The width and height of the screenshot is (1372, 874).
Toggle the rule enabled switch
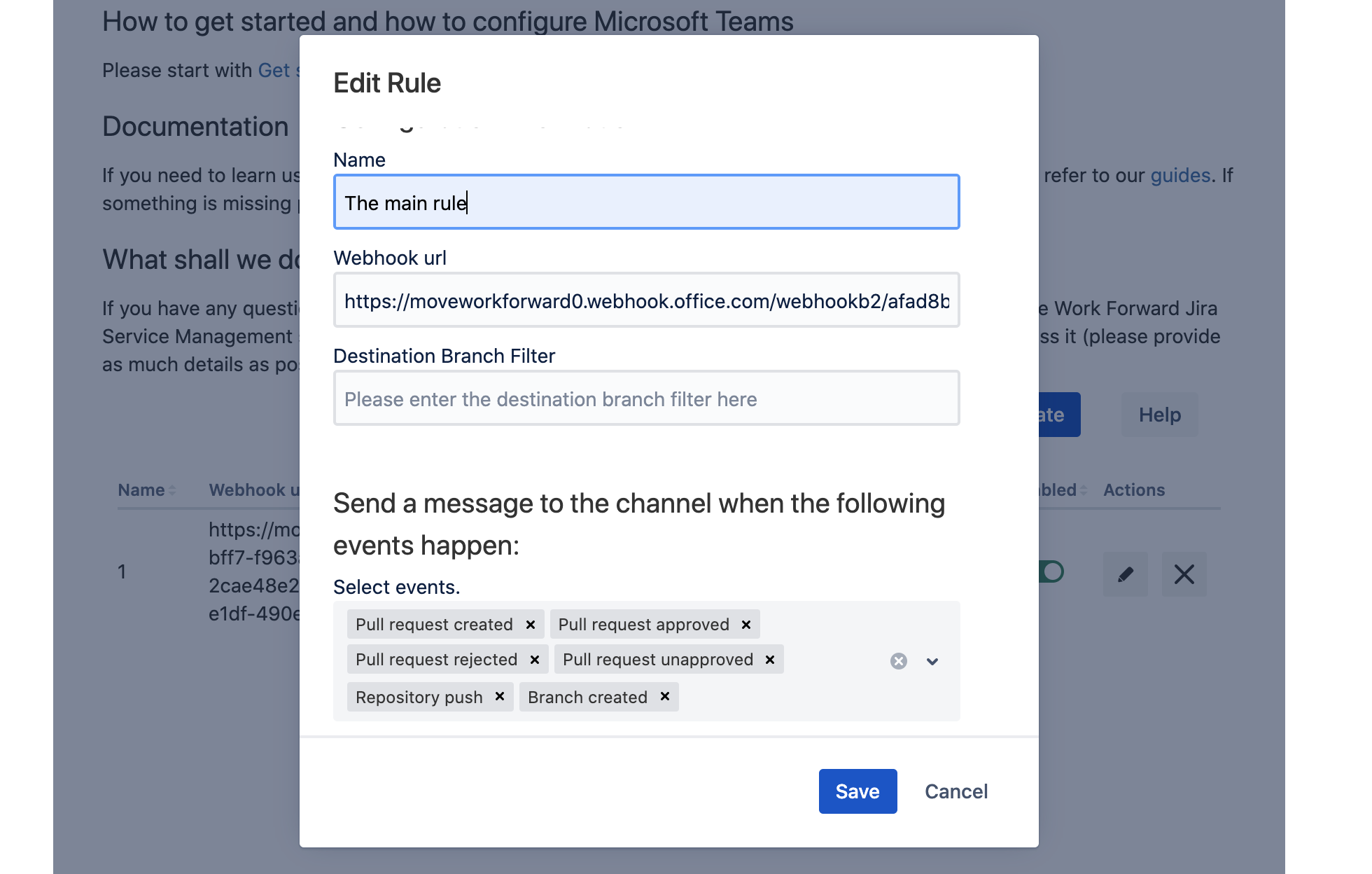coord(1051,572)
